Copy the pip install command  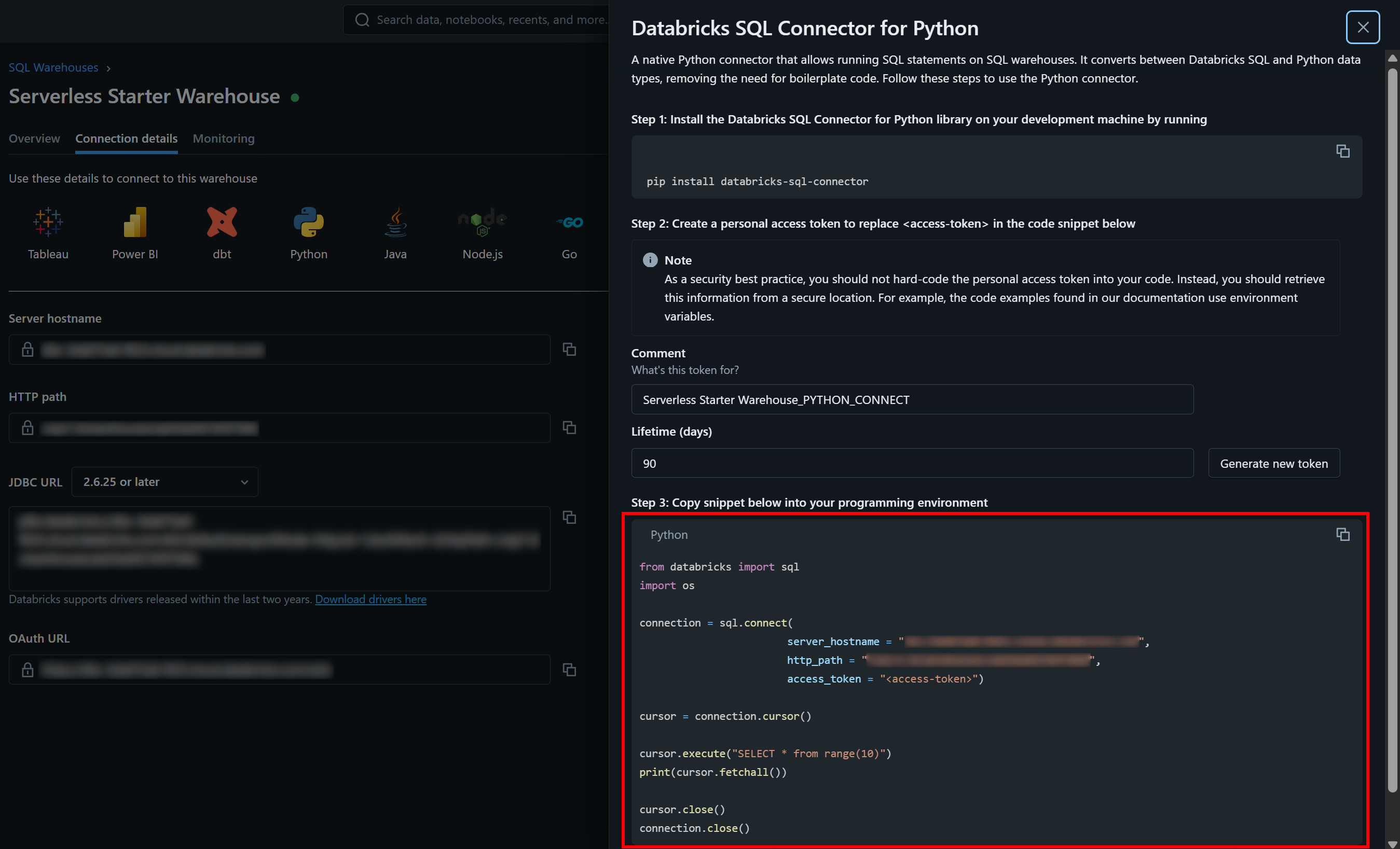coord(1342,150)
